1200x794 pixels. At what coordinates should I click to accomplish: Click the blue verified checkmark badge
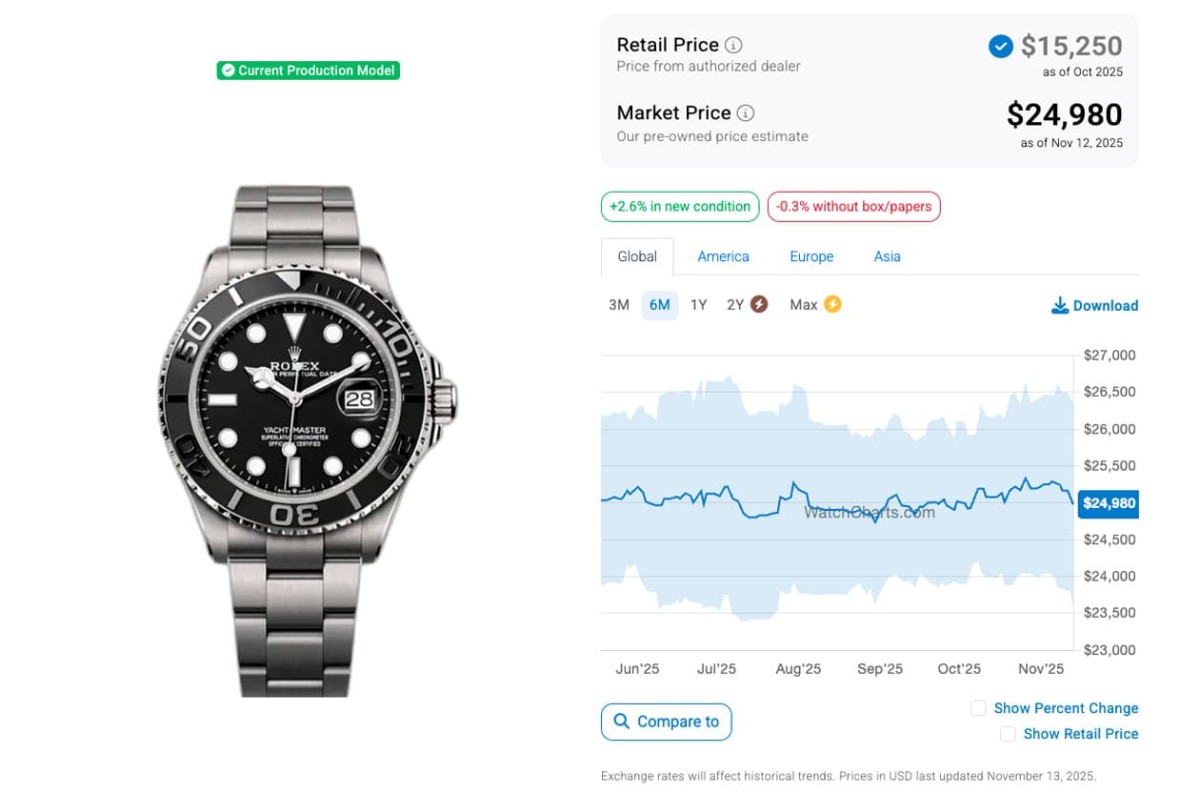(x=1000, y=46)
